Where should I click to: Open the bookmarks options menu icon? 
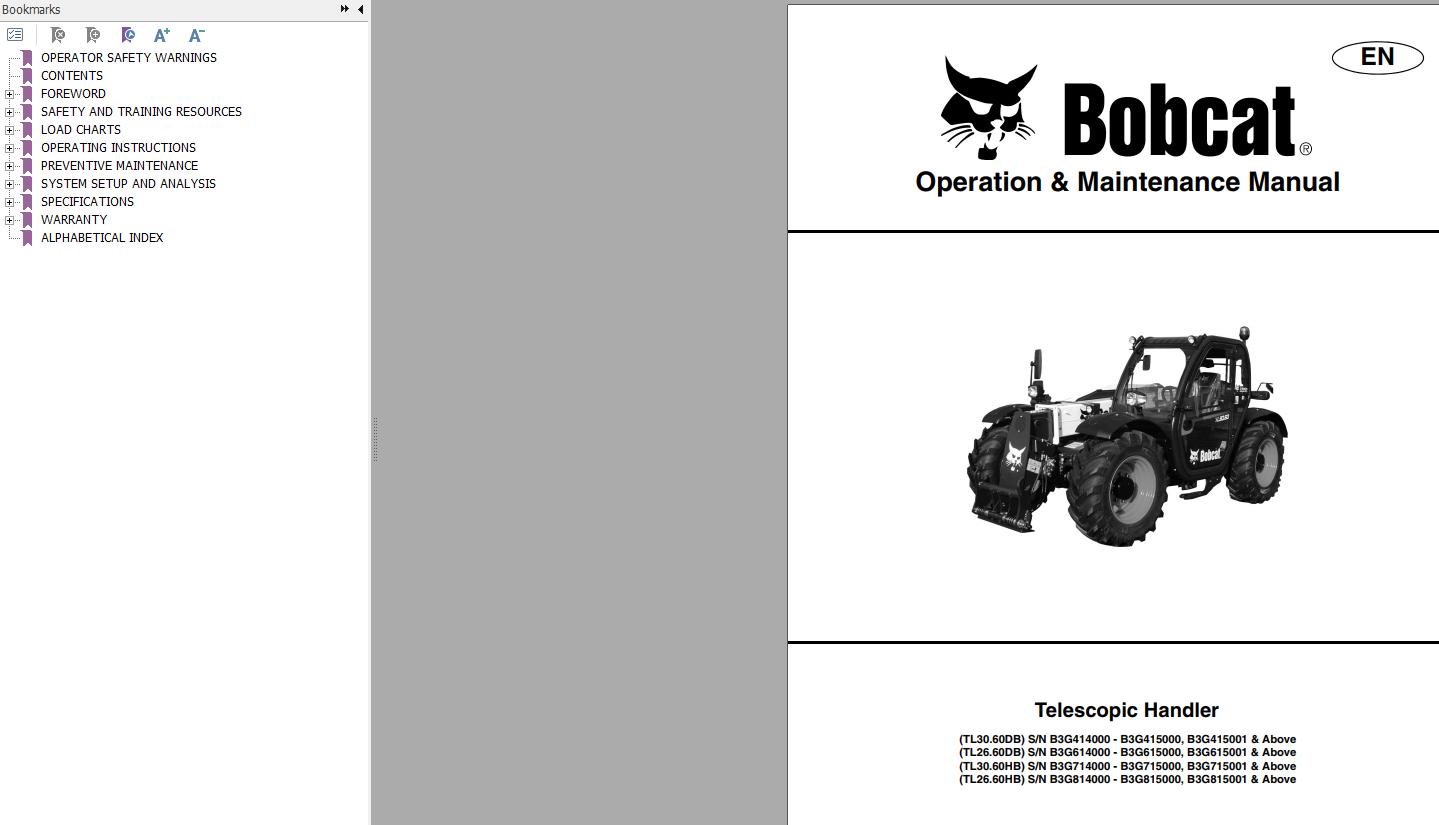pos(14,34)
